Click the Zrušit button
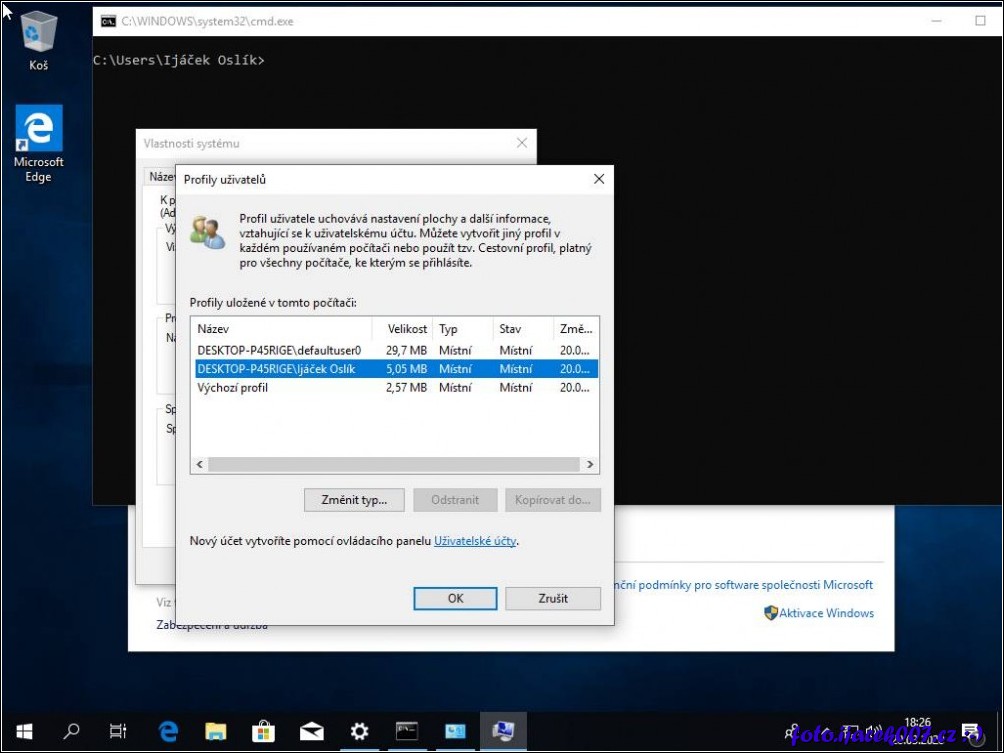Screen dimensions: 1004x753 [x=552, y=598]
